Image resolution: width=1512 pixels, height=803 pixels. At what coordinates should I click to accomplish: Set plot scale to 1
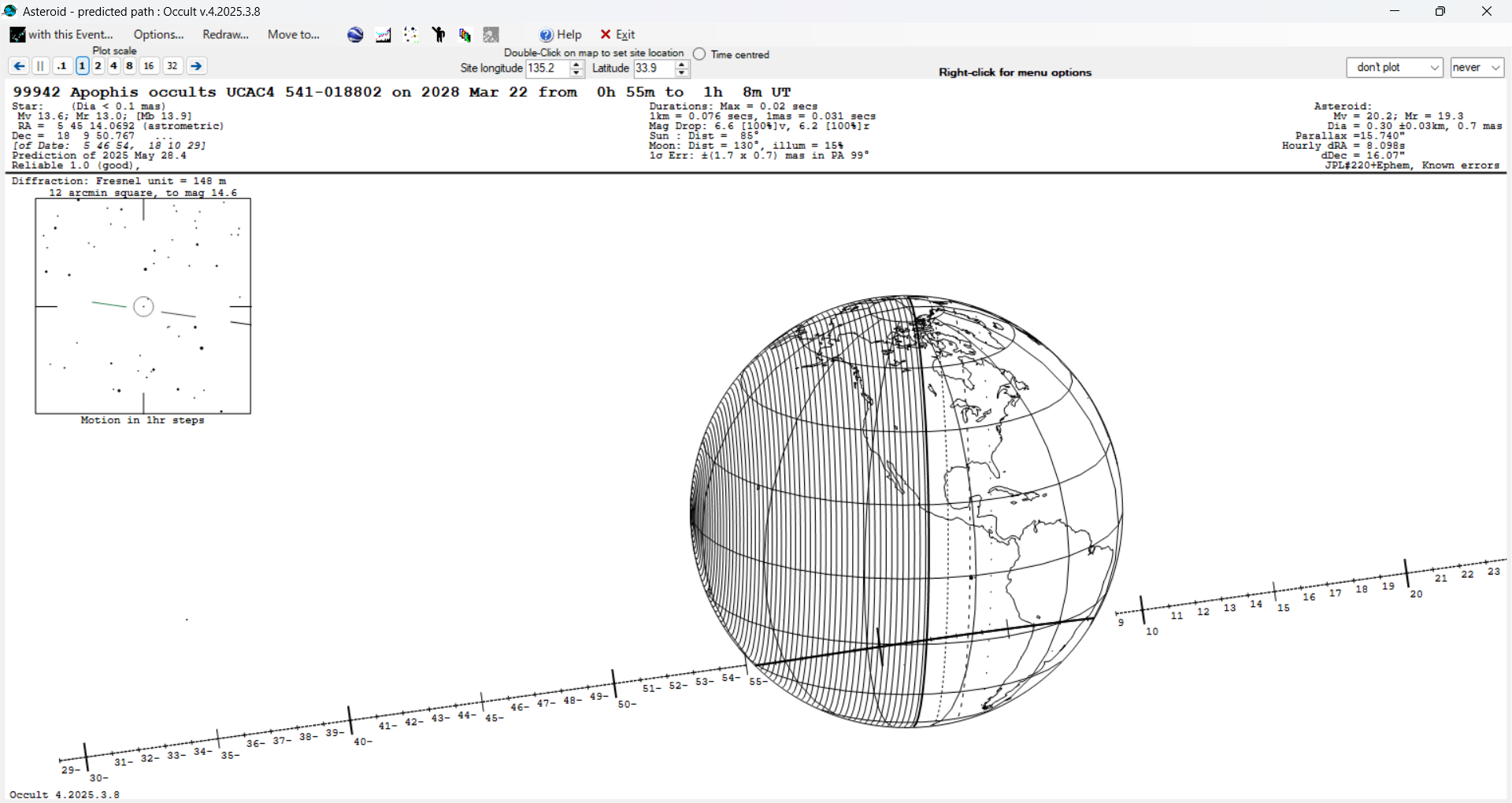click(x=83, y=66)
